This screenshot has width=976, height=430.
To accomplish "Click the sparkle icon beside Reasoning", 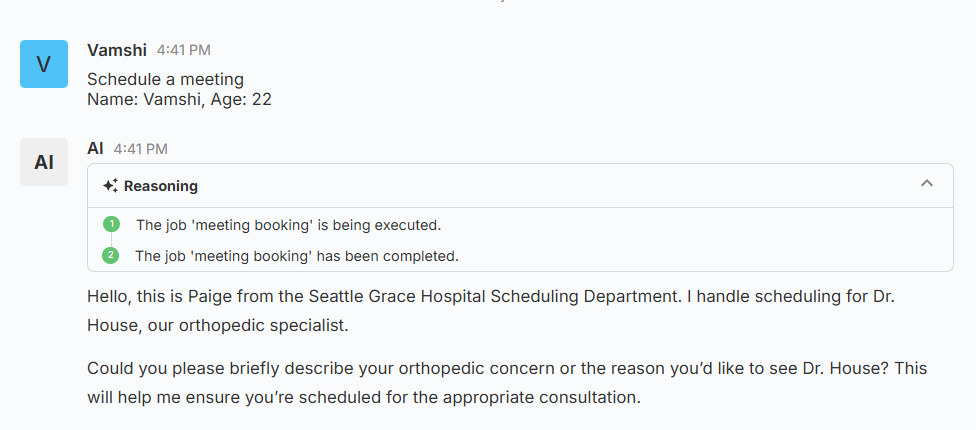I will (x=110, y=186).
